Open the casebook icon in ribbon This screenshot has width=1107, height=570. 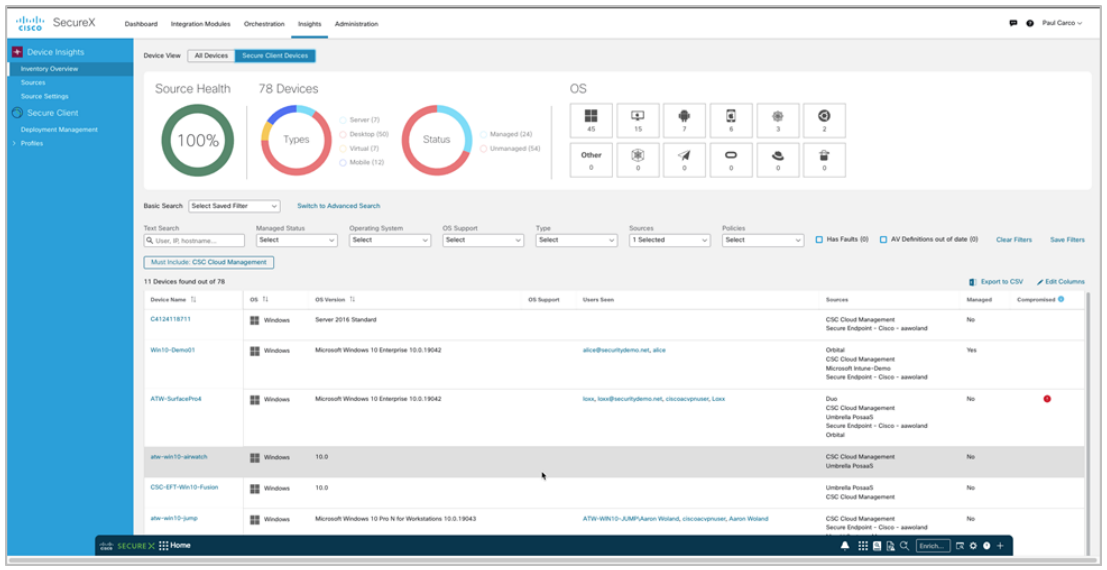(877, 546)
